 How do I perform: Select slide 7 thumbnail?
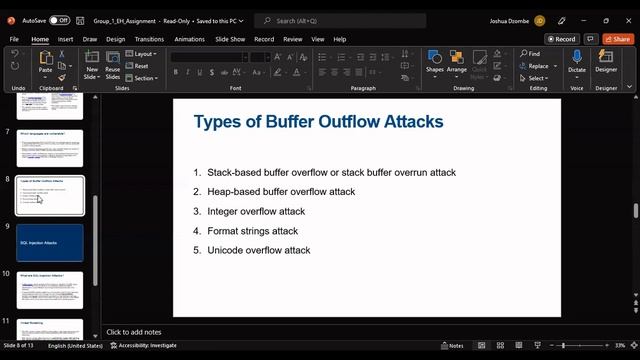pyautogui.click(x=50, y=148)
